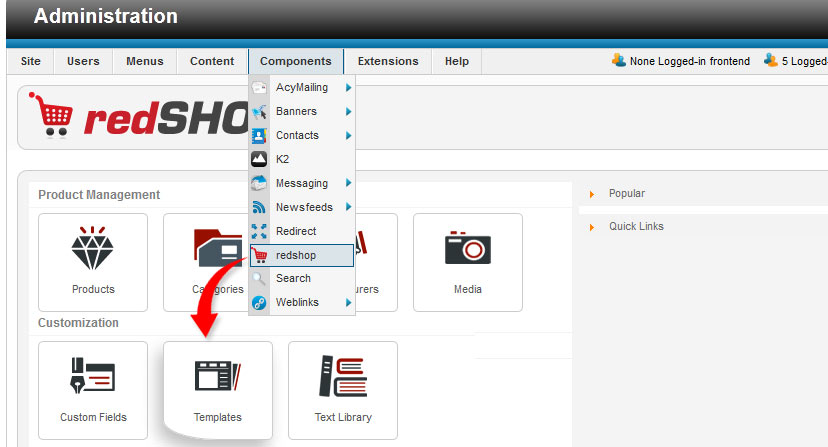Click the Products label
This screenshot has height=447, width=828.
coord(93,290)
